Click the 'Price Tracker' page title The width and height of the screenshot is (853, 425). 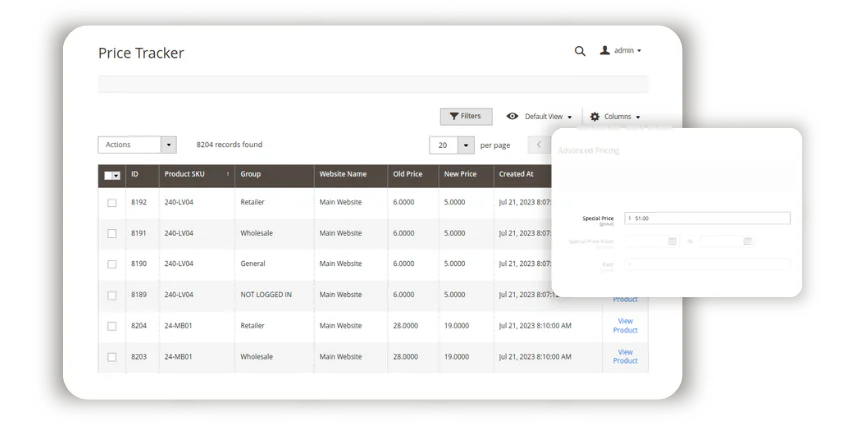point(141,53)
